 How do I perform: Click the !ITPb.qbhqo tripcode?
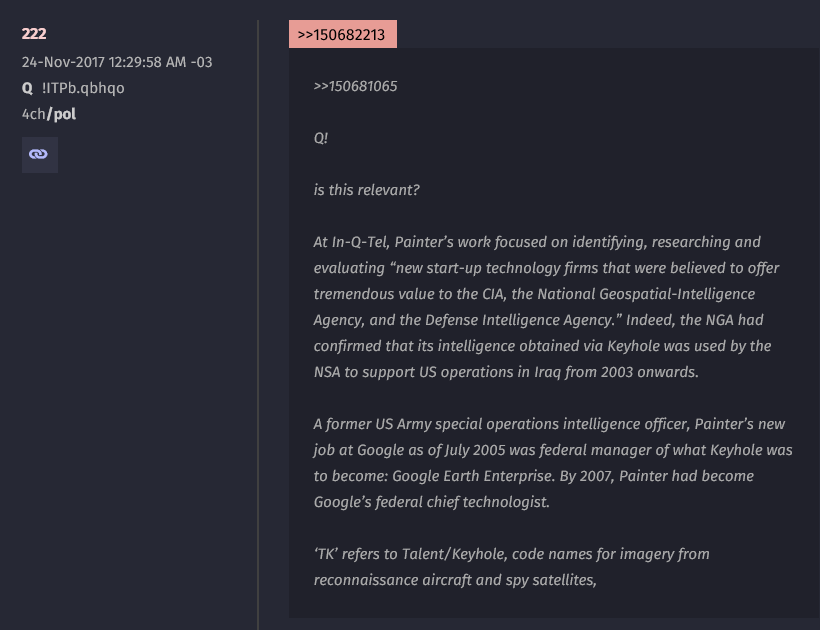pyautogui.click(x=83, y=88)
